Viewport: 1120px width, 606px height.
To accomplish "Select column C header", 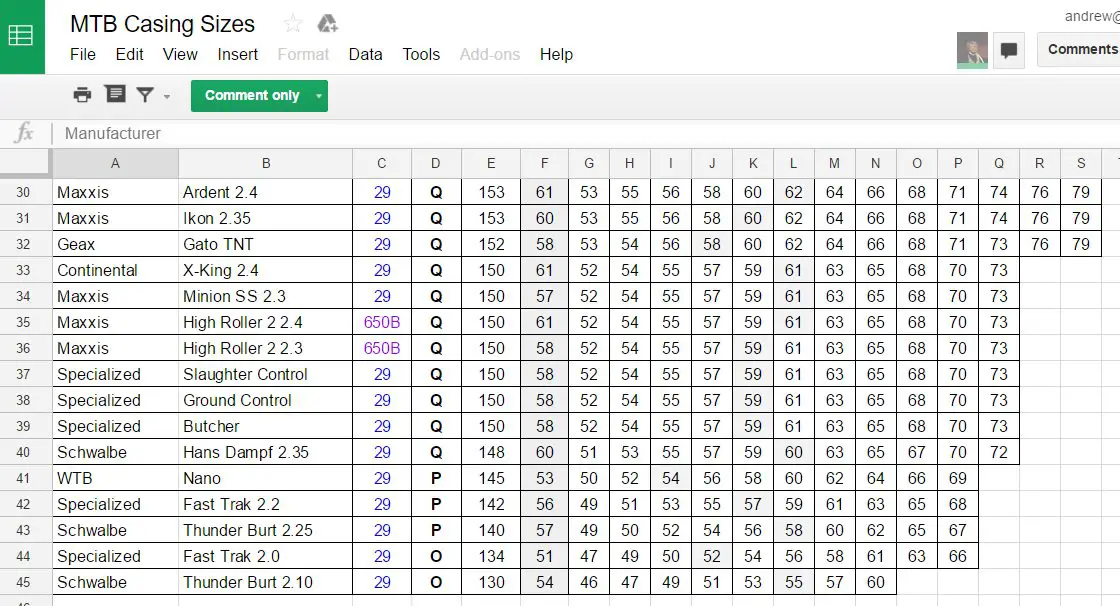I will pos(382,164).
